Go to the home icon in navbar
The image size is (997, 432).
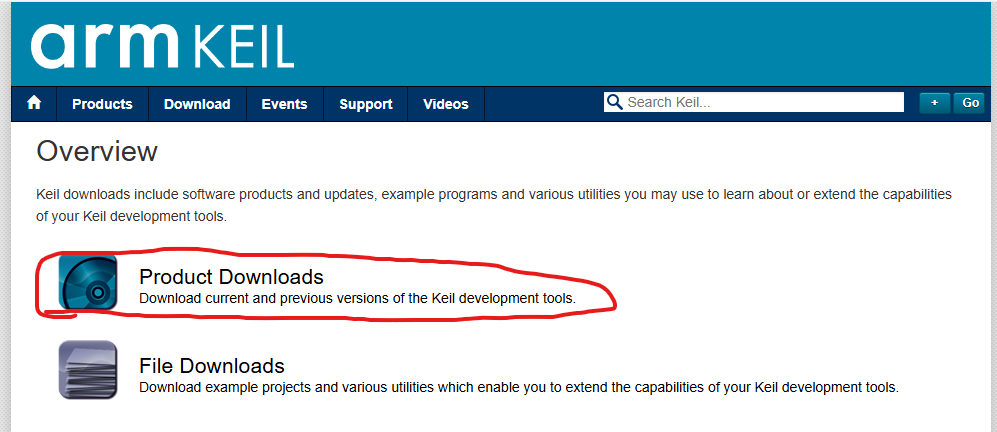point(34,103)
